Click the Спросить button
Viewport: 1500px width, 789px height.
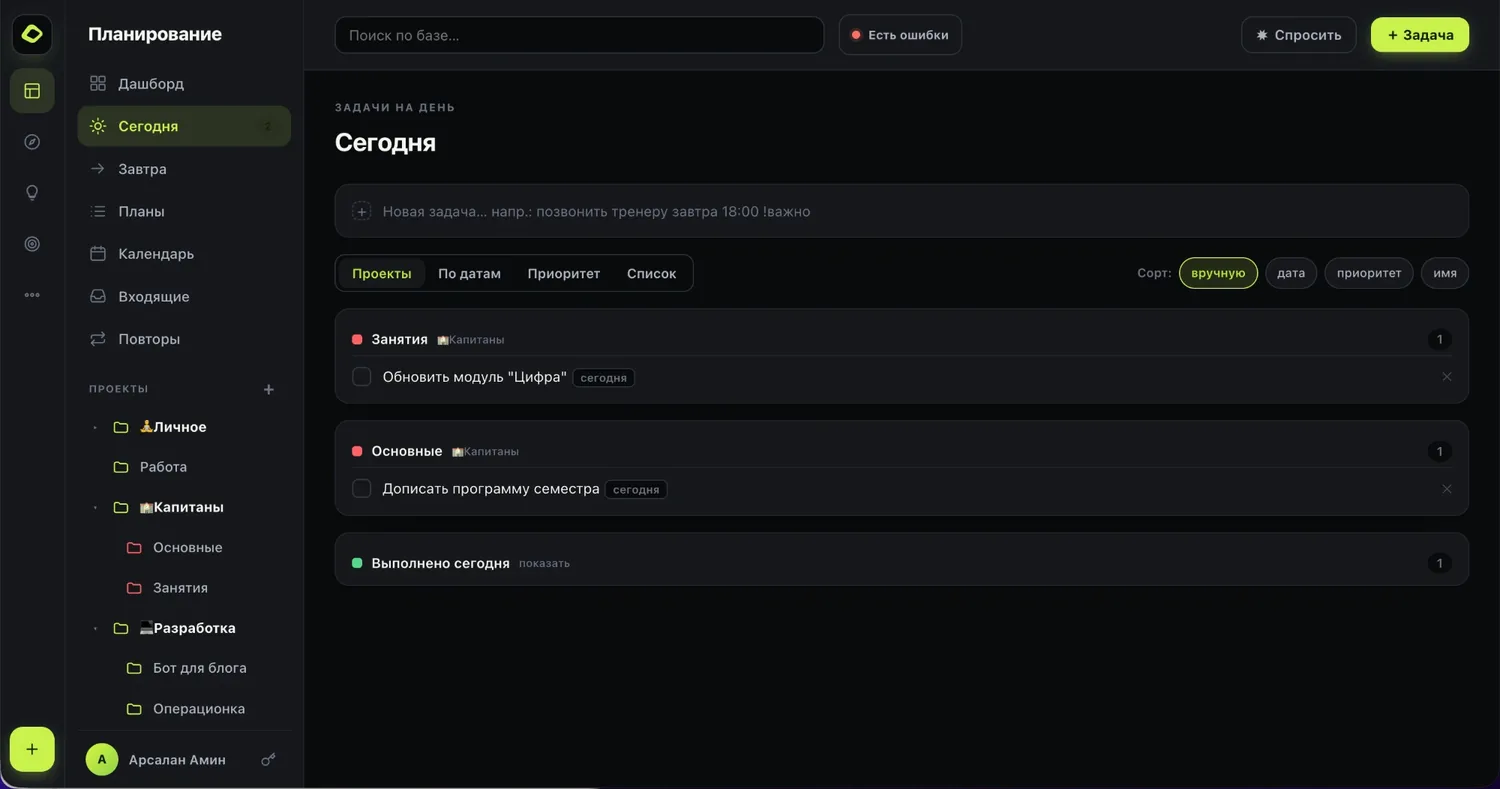(1299, 35)
